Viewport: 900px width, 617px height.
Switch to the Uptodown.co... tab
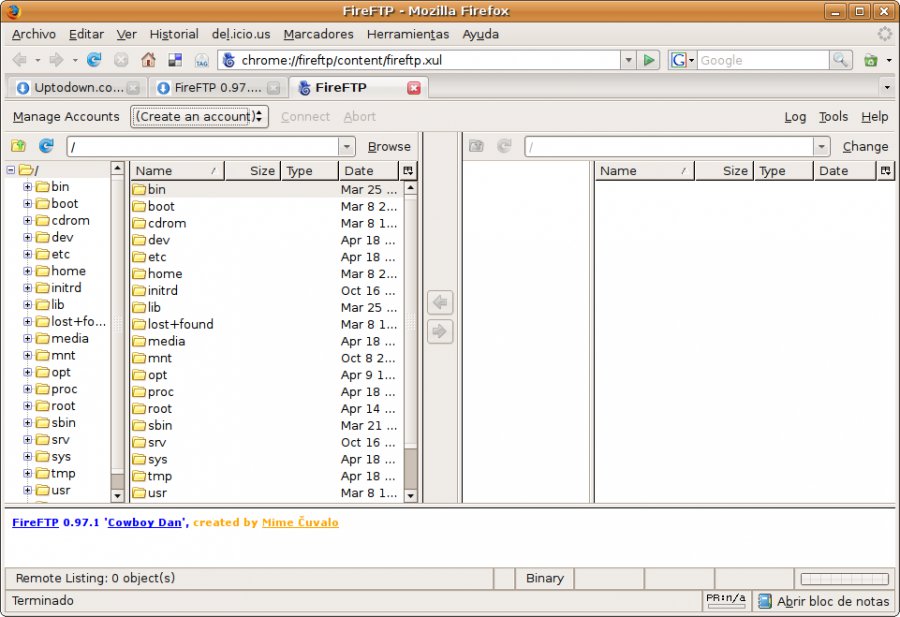[x=77, y=88]
